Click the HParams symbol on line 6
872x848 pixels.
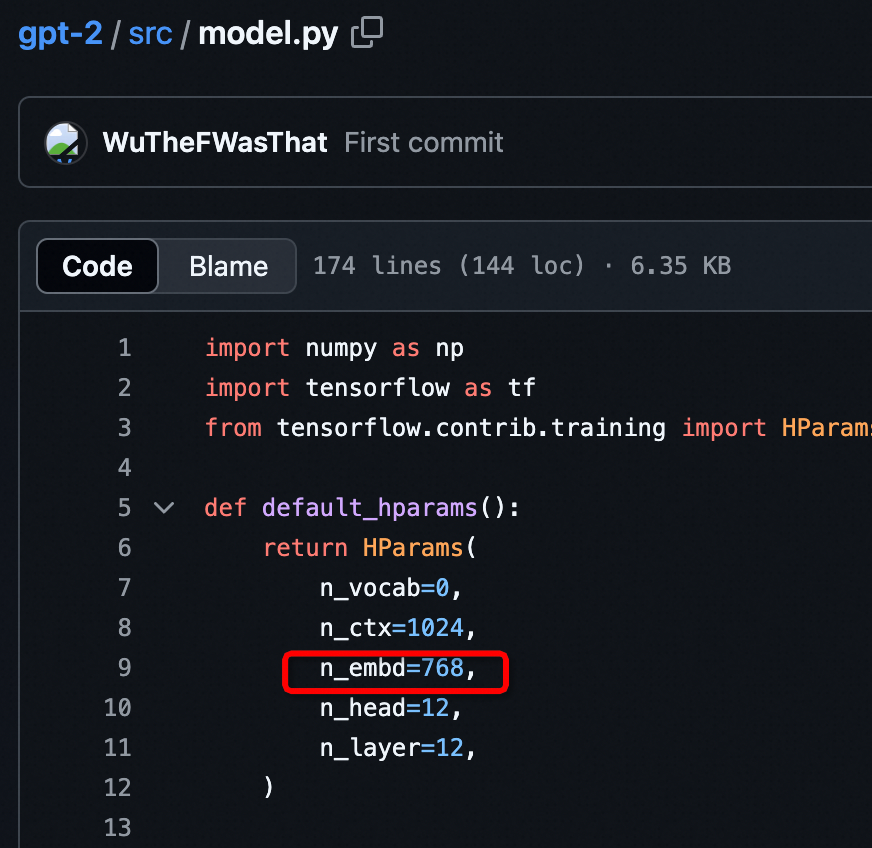[413, 548]
